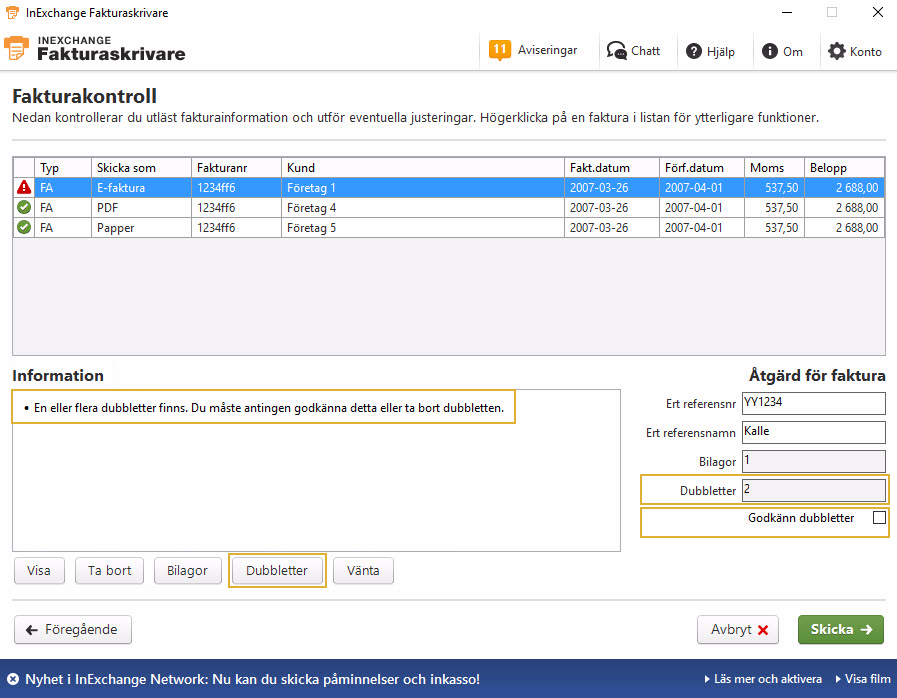
Task: Open the Chatt speech bubble icon
Action: (x=616, y=51)
